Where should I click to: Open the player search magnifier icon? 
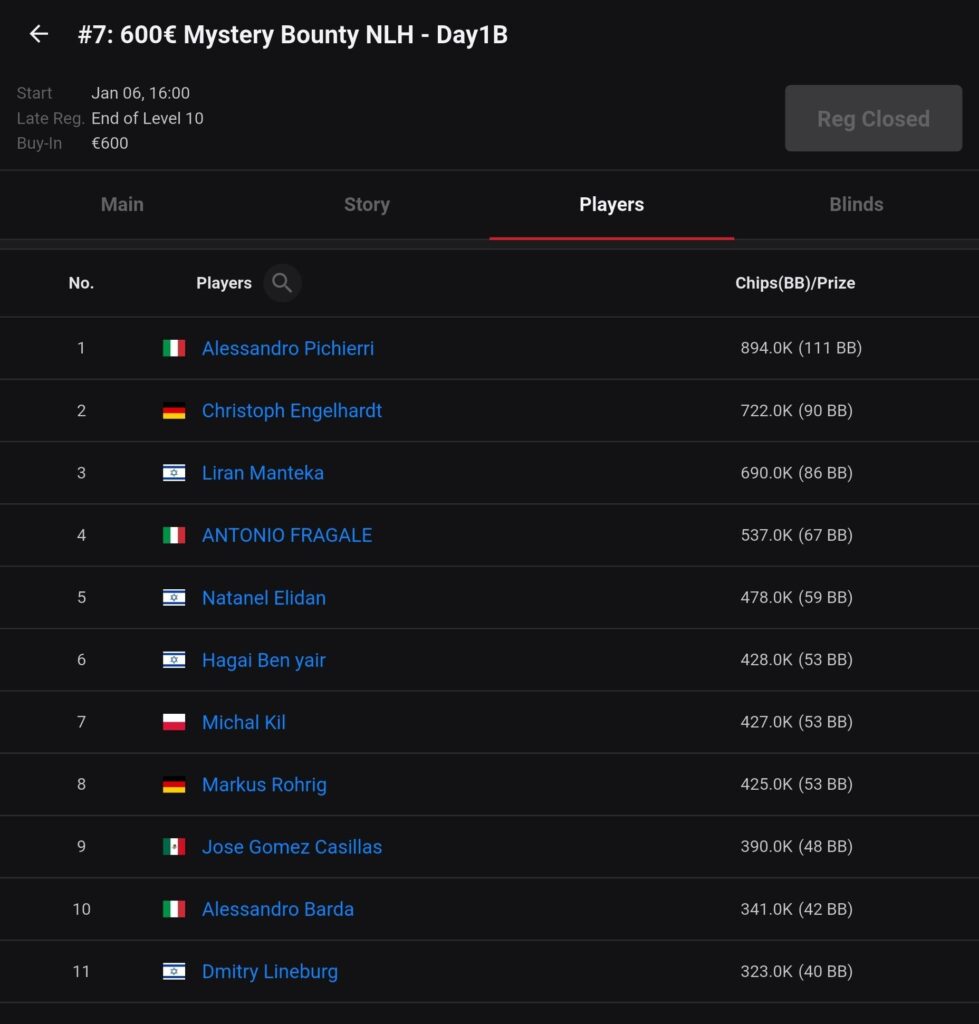pos(282,283)
